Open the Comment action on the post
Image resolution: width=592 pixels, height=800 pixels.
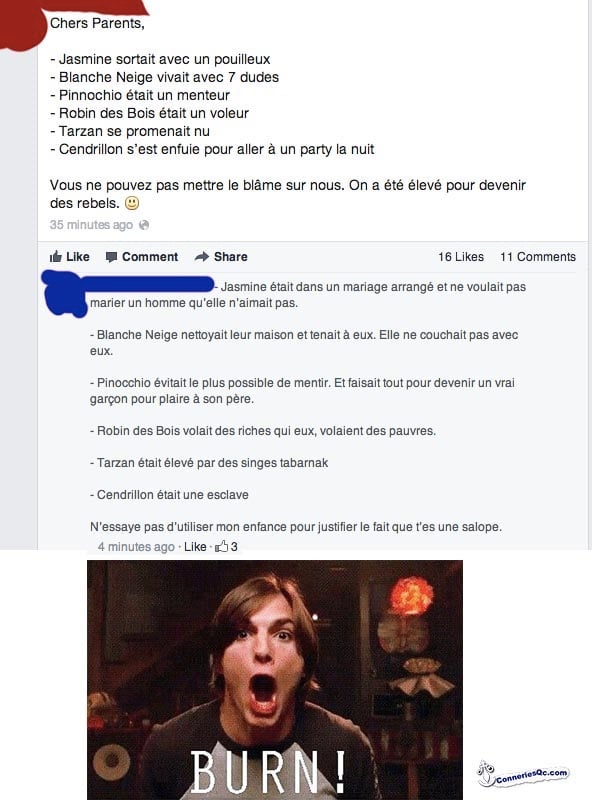tap(150, 257)
